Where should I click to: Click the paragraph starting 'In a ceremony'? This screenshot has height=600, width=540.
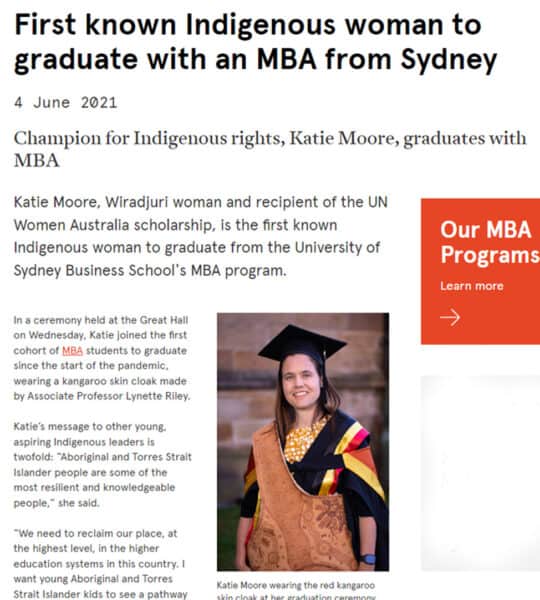102,358
